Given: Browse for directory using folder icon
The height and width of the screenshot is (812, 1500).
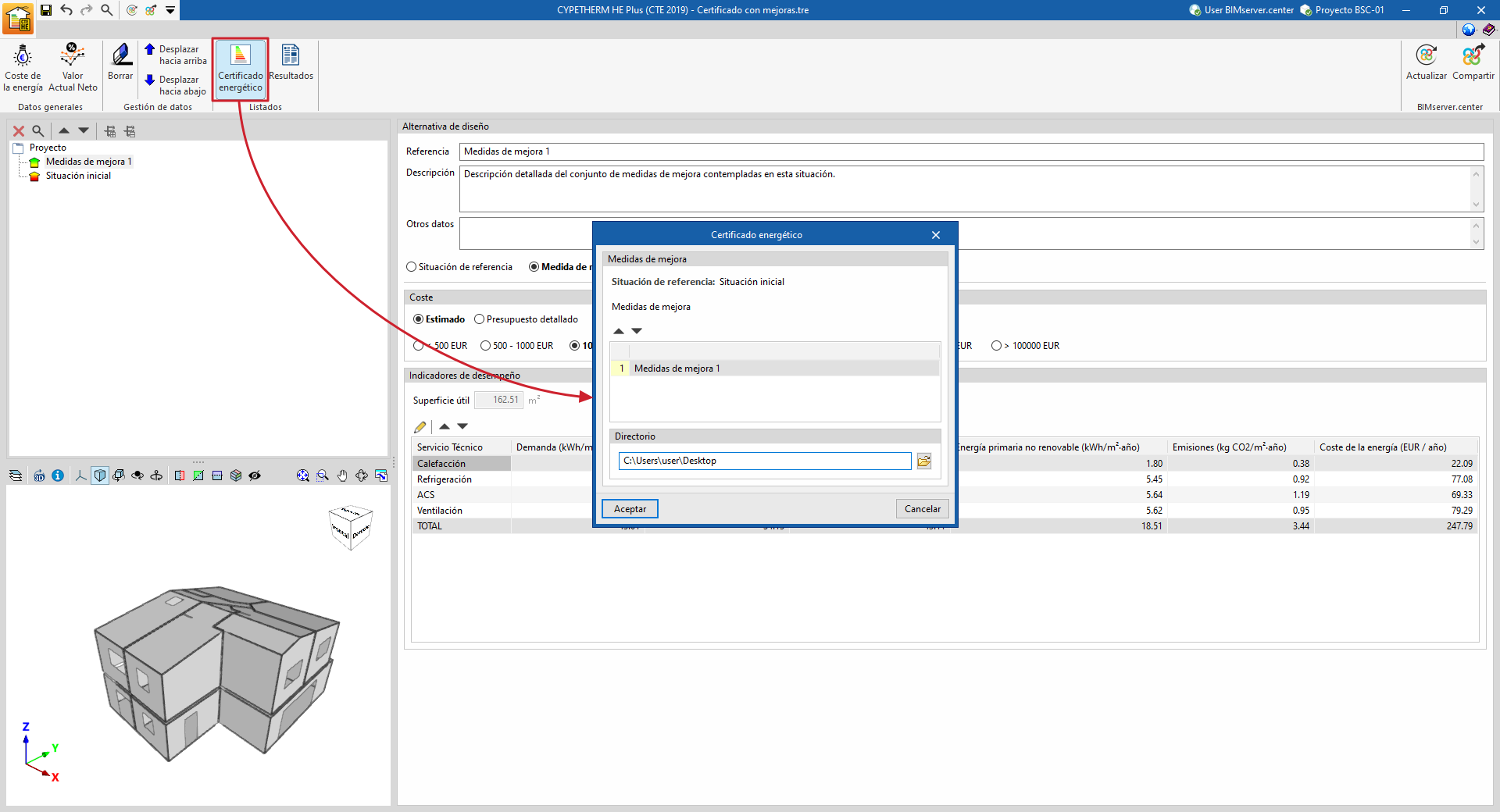Looking at the screenshot, I should click(x=924, y=461).
